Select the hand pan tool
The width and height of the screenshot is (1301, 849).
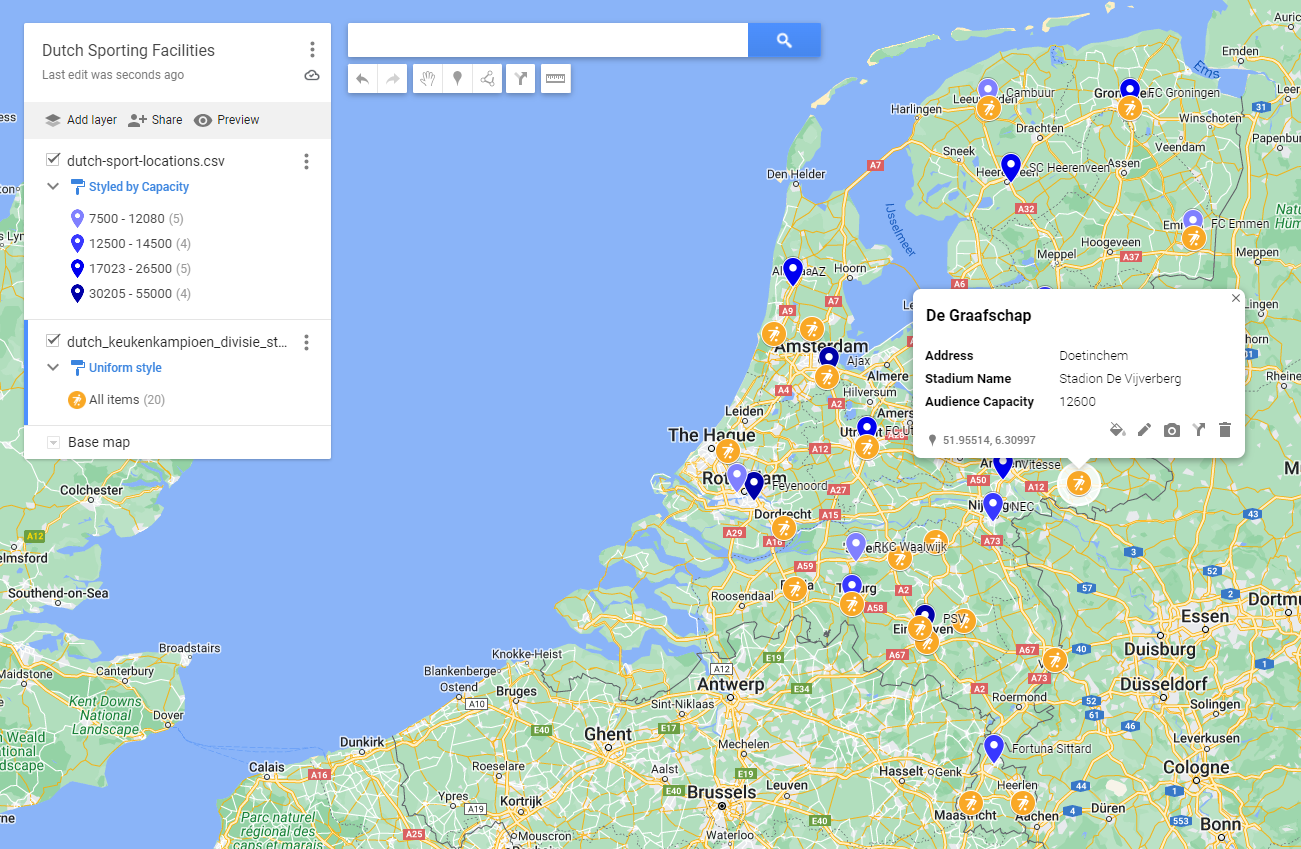click(x=428, y=79)
